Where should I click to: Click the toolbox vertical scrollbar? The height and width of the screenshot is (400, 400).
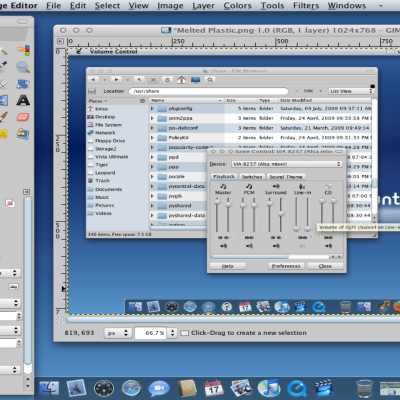coord(28,285)
